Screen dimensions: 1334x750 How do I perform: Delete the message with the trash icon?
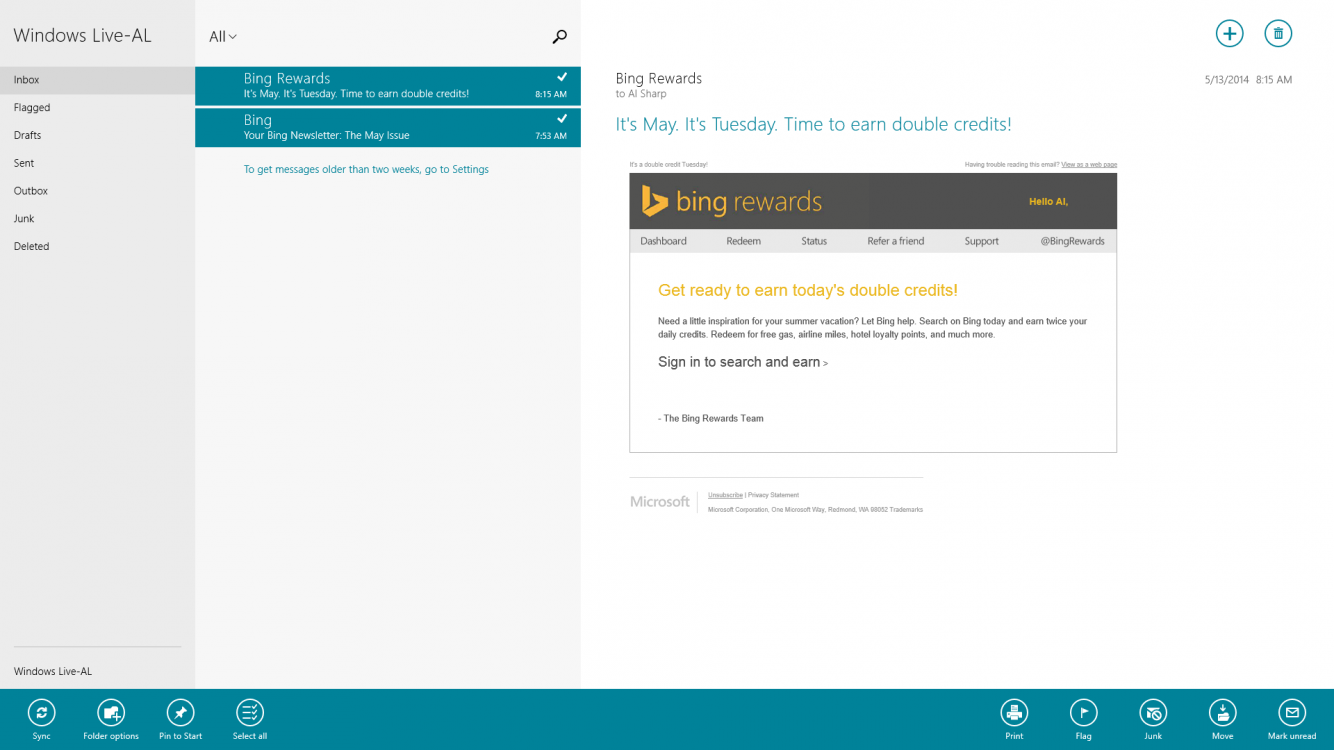coord(1278,33)
